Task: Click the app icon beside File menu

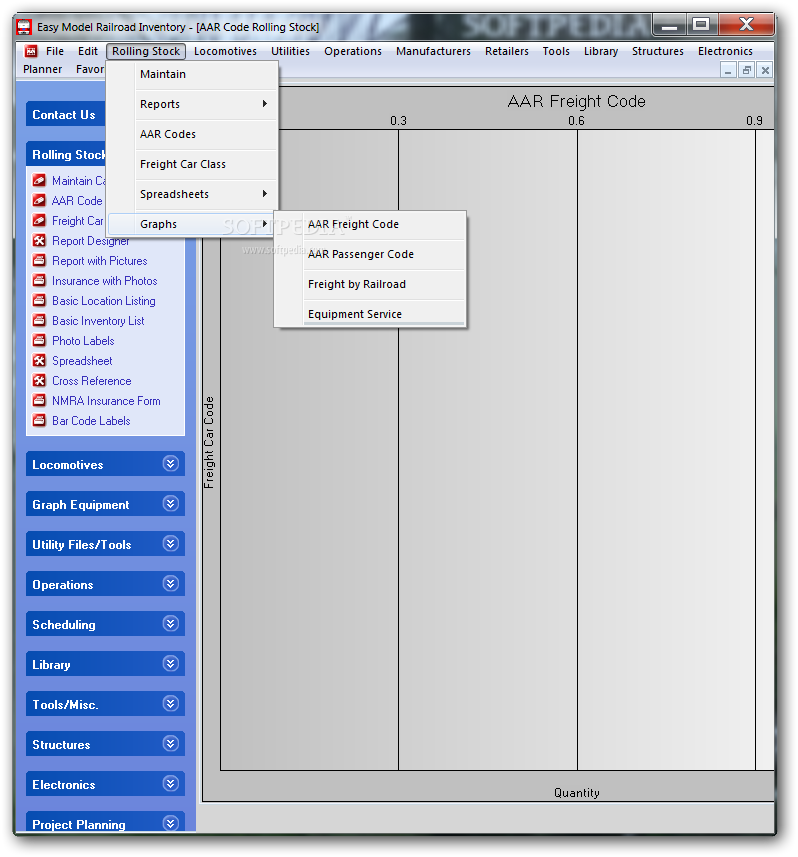Action: pyautogui.click(x=31, y=51)
